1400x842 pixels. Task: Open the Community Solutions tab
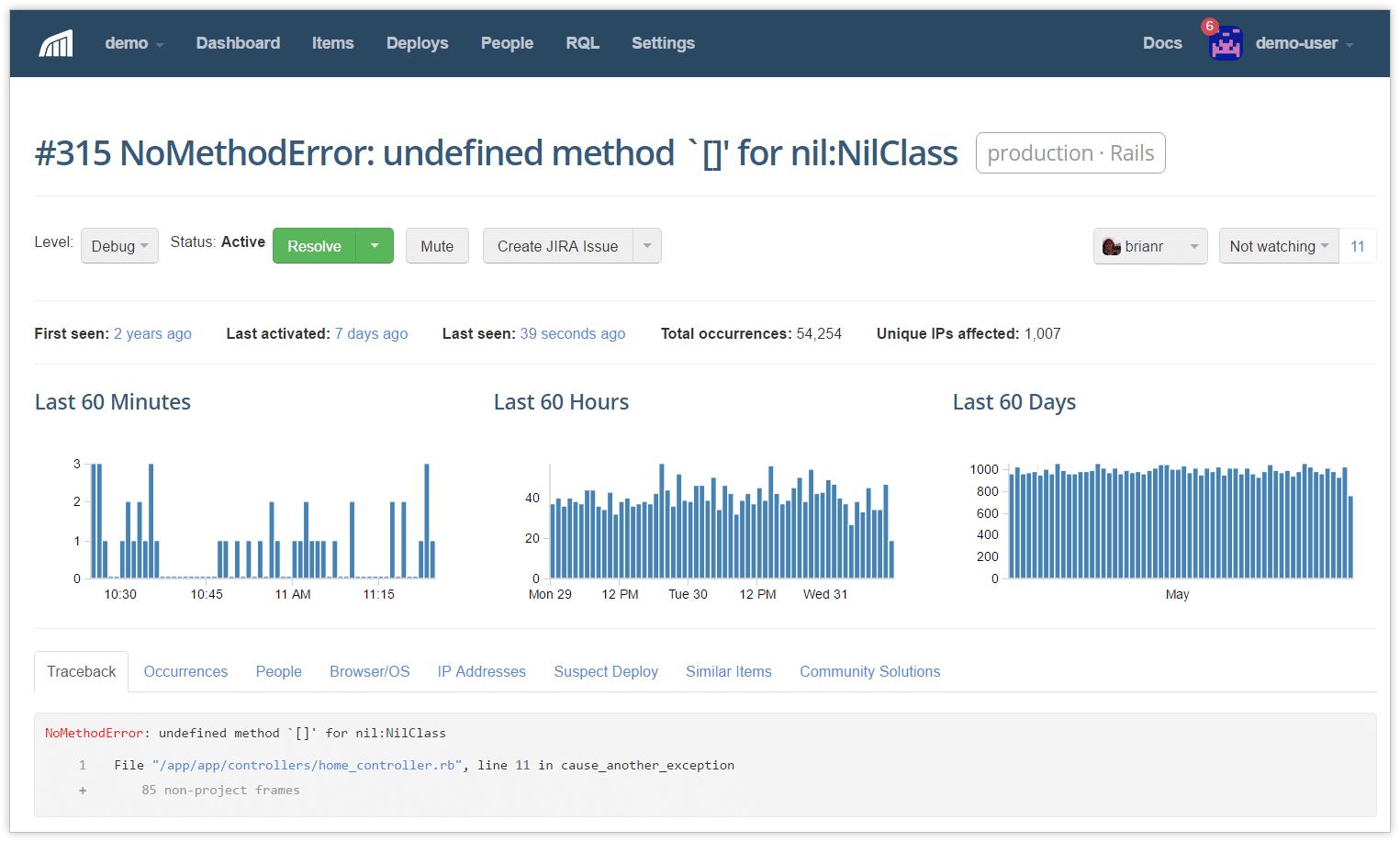(x=869, y=671)
